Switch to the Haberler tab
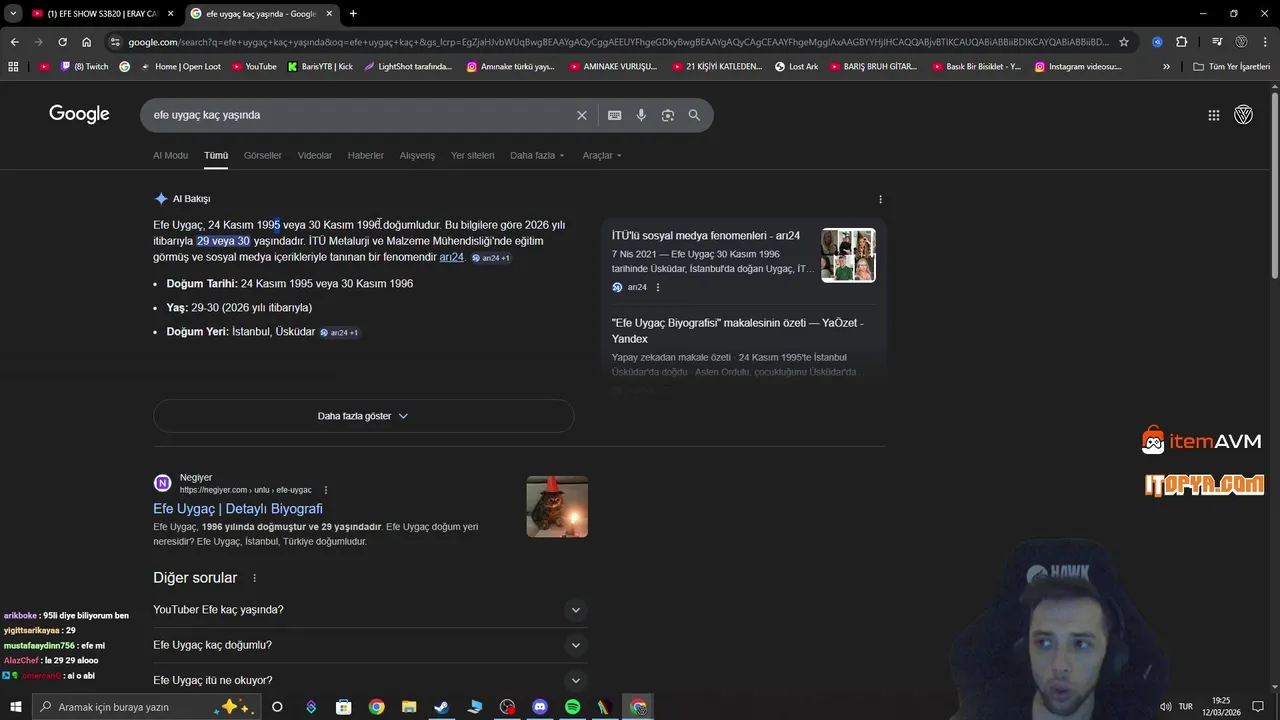The width and height of the screenshot is (1280, 720). [x=366, y=155]
